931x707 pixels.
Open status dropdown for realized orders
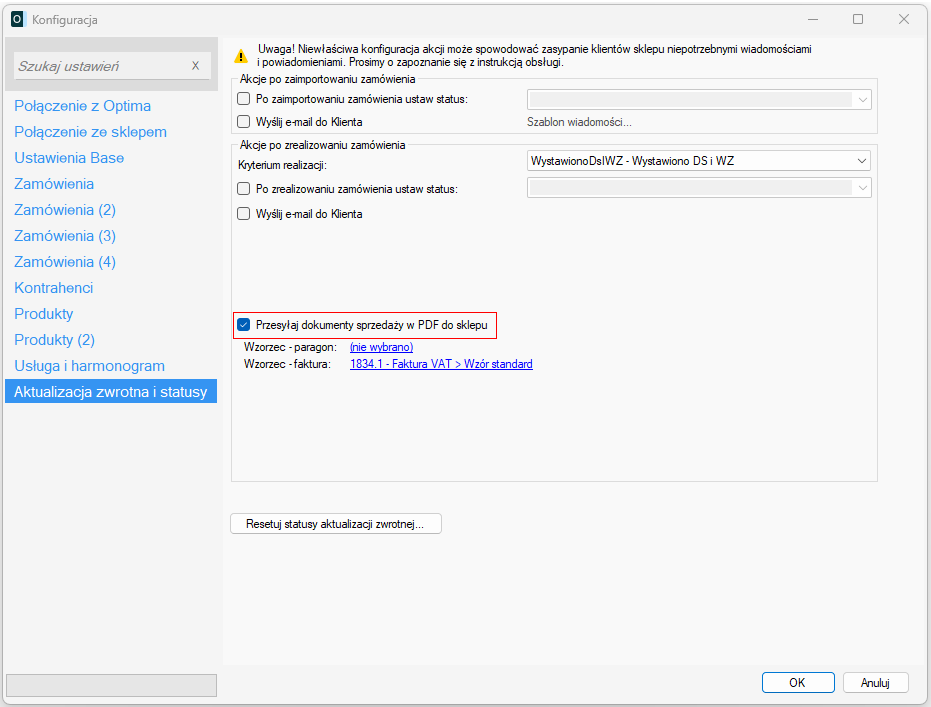699,188
